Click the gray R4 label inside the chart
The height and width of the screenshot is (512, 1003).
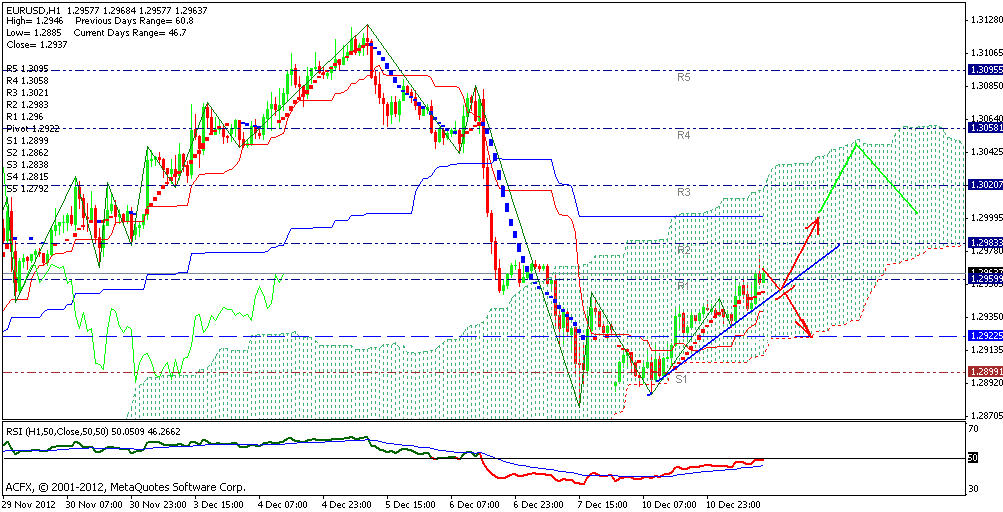coord(684,134)
